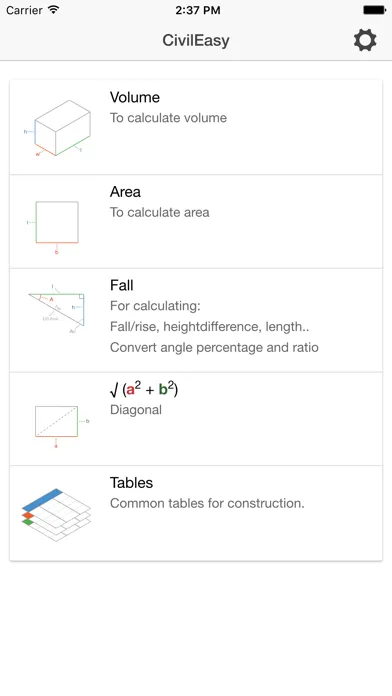Tap the stacked tables icon
Viewport: 392px width, 696px height.
pyautogui.click(x=56, y=514)
